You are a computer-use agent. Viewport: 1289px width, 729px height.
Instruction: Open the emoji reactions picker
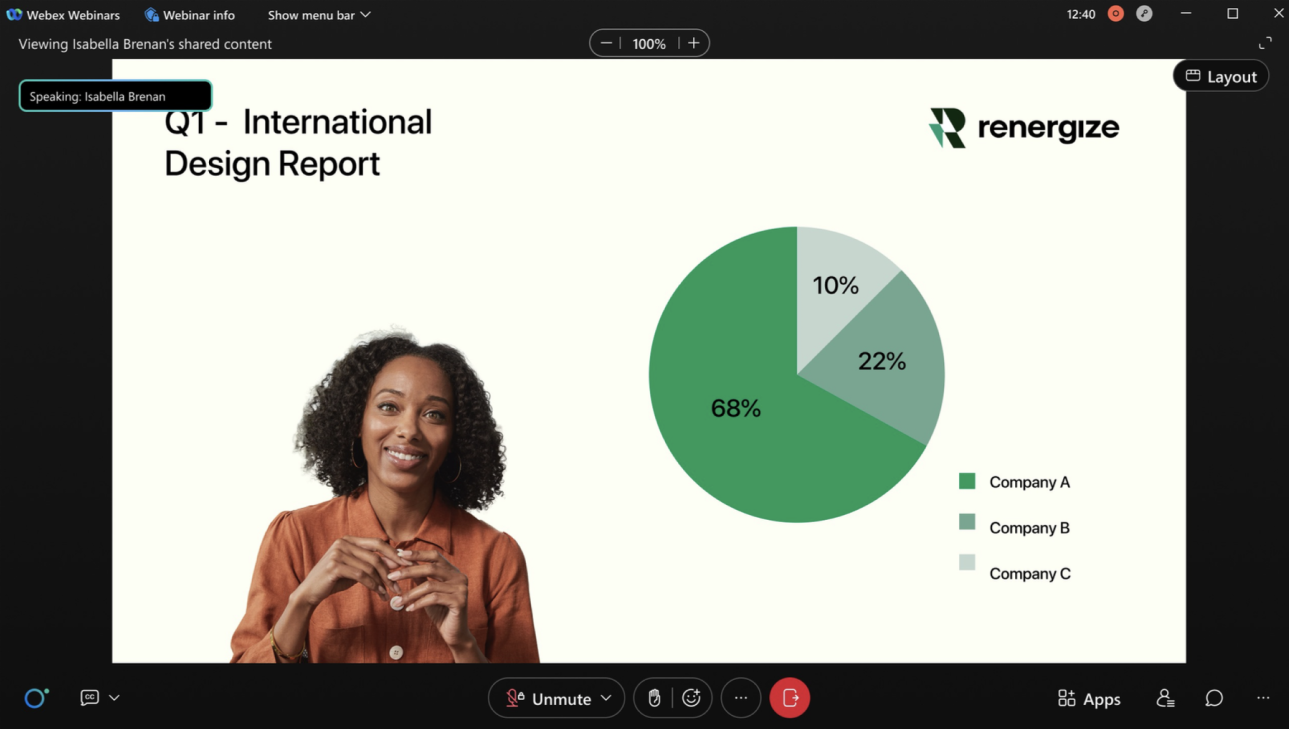tap(691, 698)
